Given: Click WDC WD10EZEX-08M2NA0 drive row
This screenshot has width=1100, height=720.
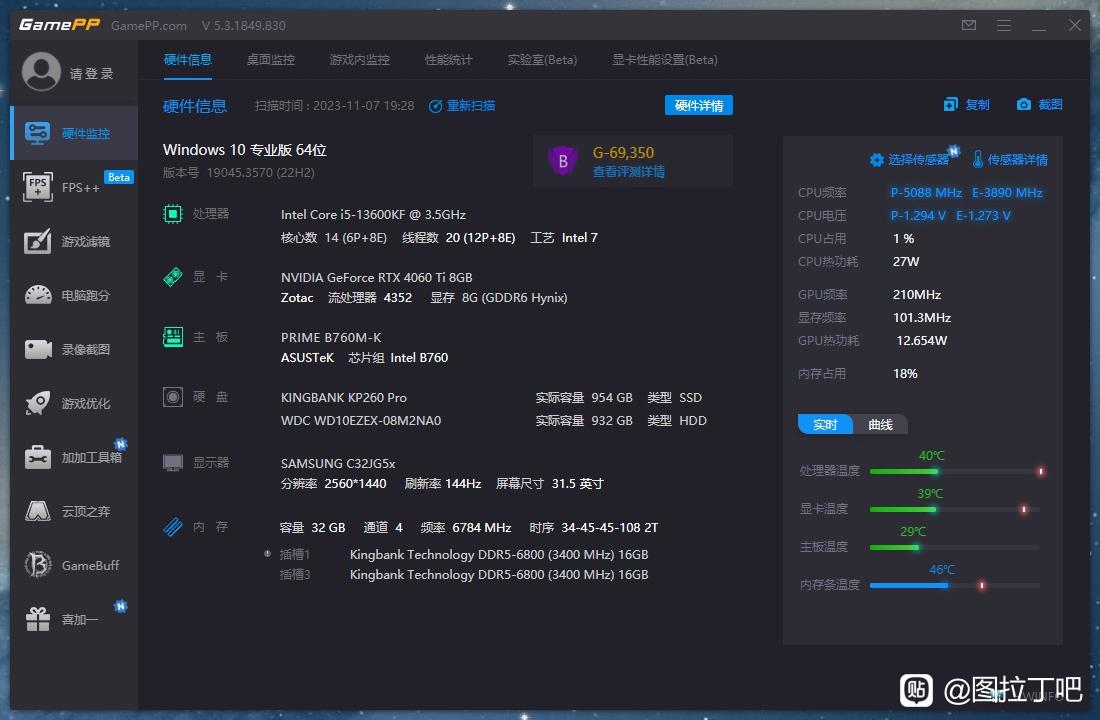Looking at the screenshot, I should click(493, 420).
